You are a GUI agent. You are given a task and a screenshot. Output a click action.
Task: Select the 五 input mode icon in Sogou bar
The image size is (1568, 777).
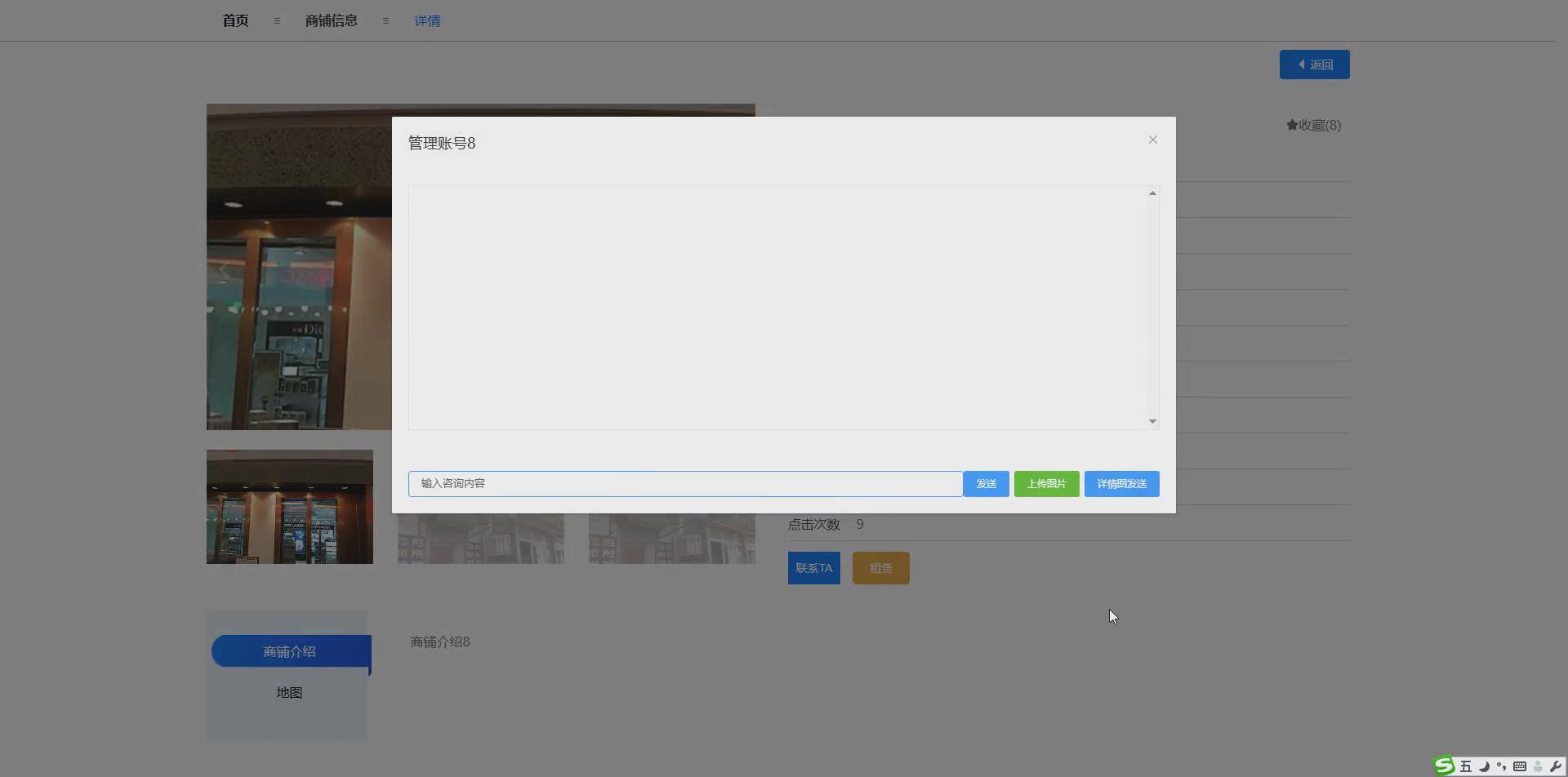tap(1466, 766)
